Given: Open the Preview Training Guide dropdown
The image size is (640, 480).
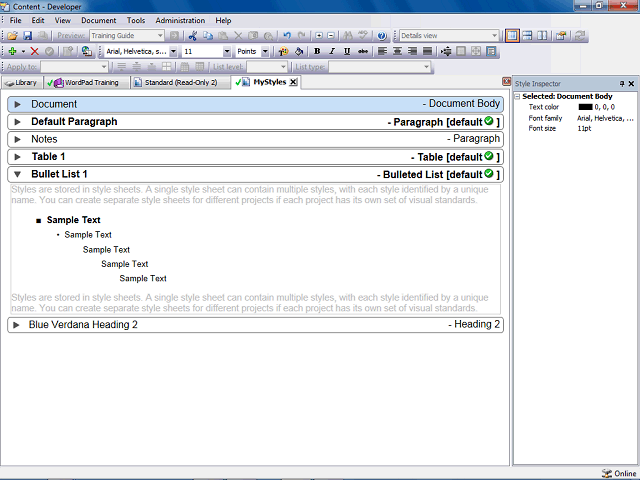Looking at the screenshot, I should coord(160,36).
